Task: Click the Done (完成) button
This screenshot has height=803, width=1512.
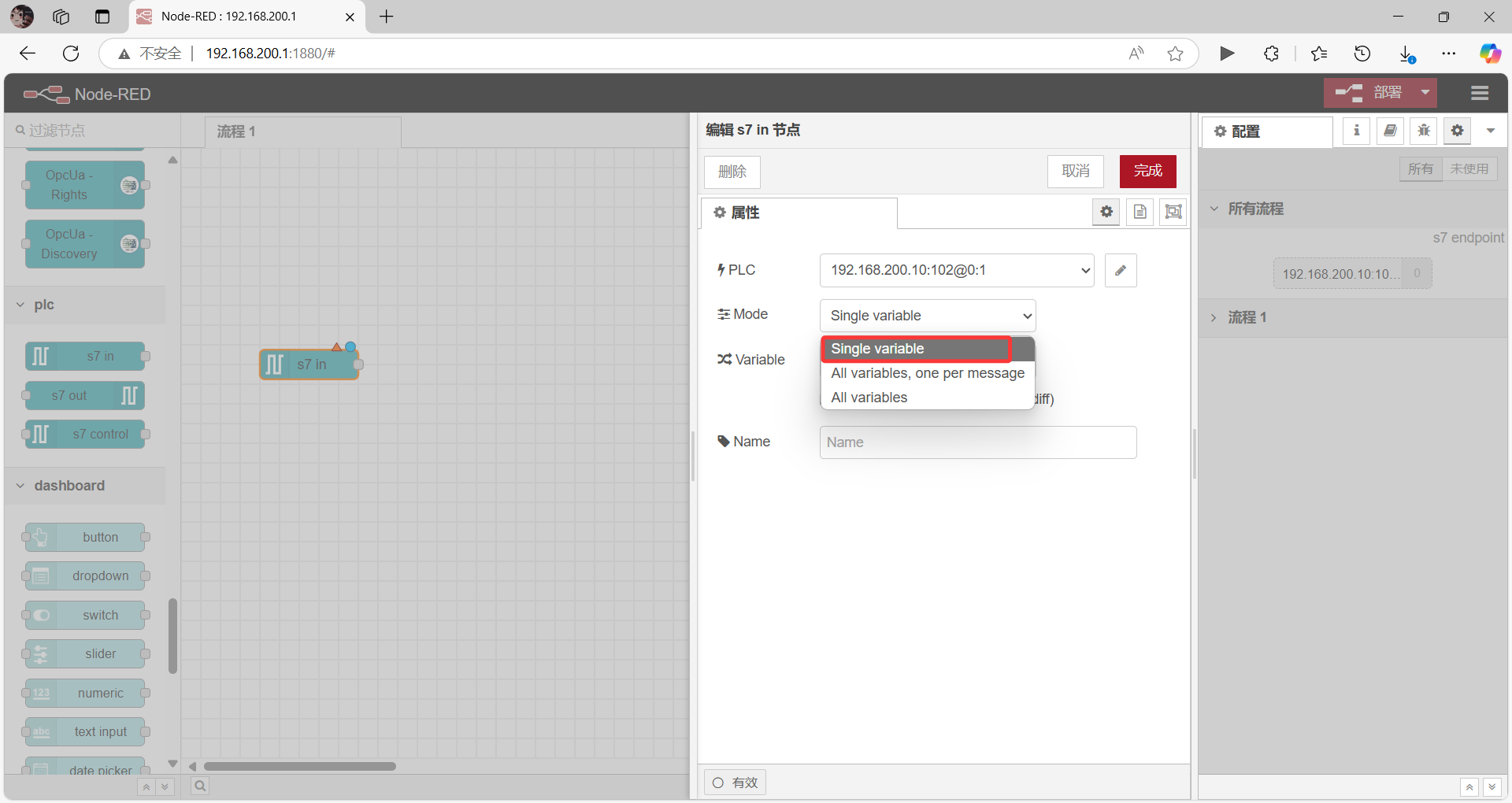Action: [1148, 171]
